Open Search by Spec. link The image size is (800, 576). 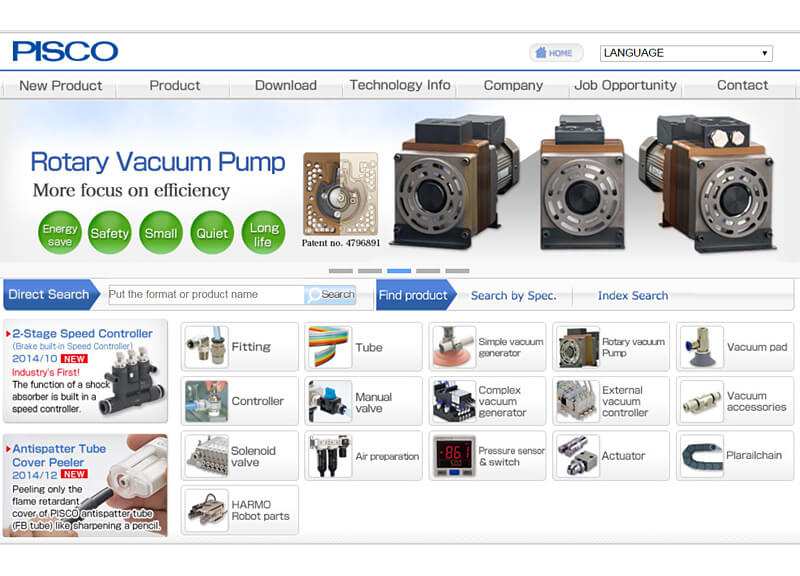tap(513, 295)
